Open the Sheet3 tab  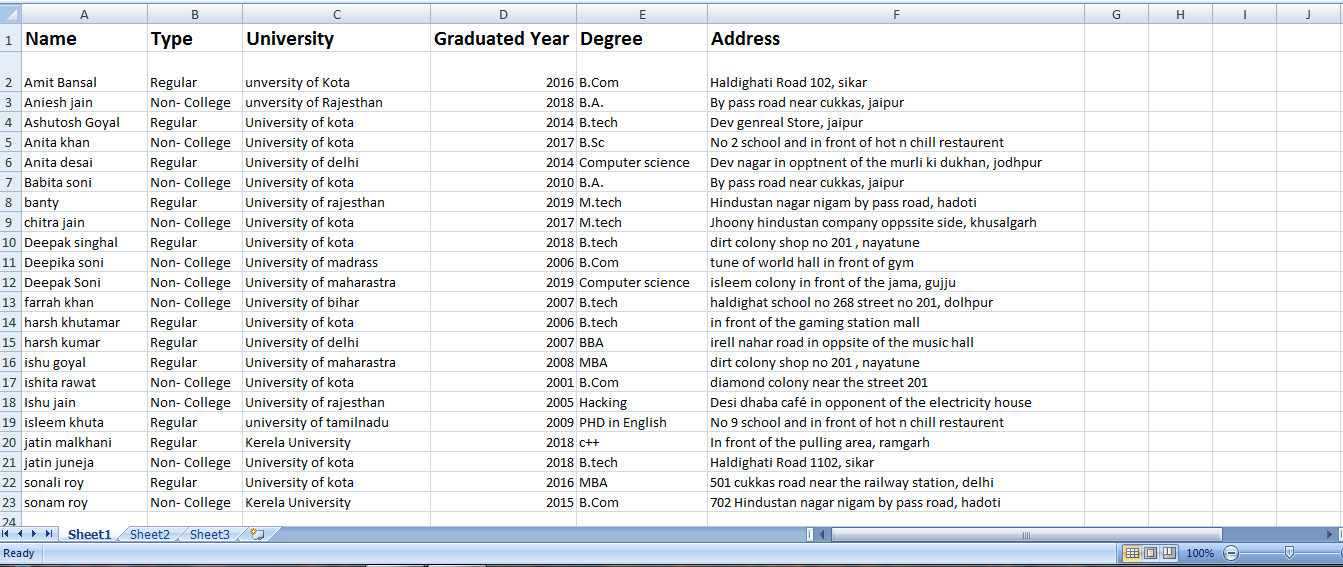tap(209, 535)
